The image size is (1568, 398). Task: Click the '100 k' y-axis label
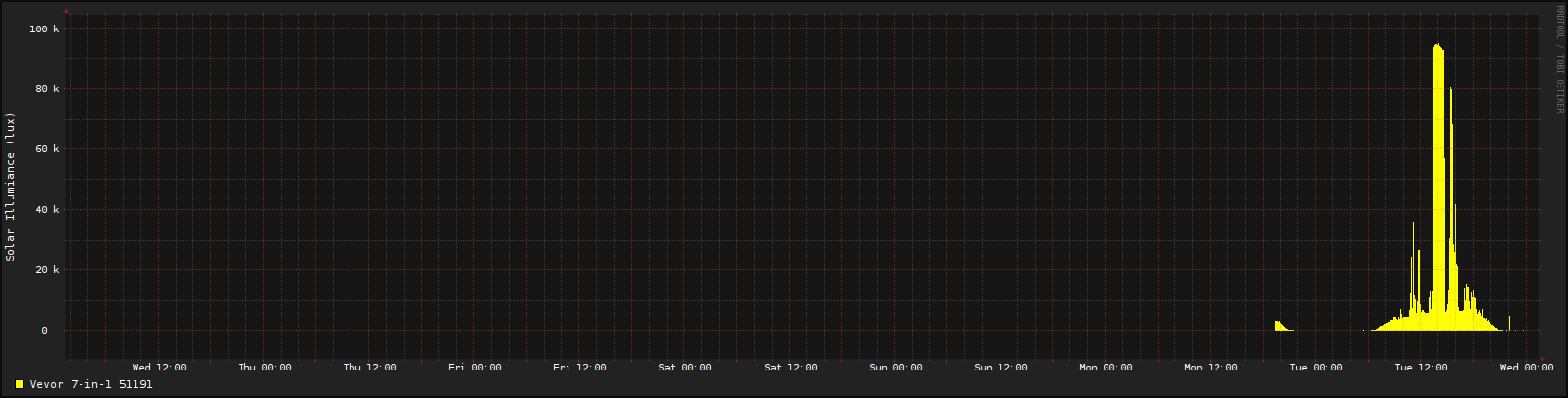click(x=45, y=29)
